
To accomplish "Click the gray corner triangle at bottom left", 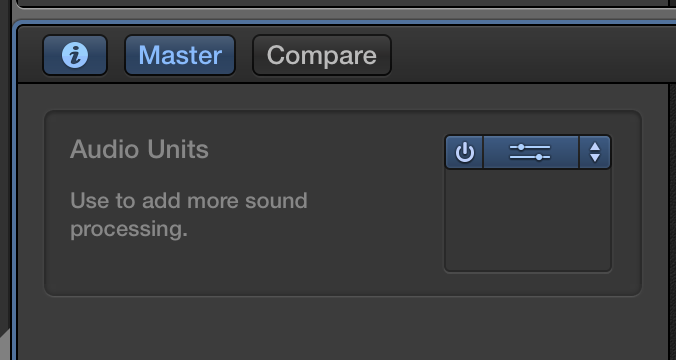I will [5, 346].
